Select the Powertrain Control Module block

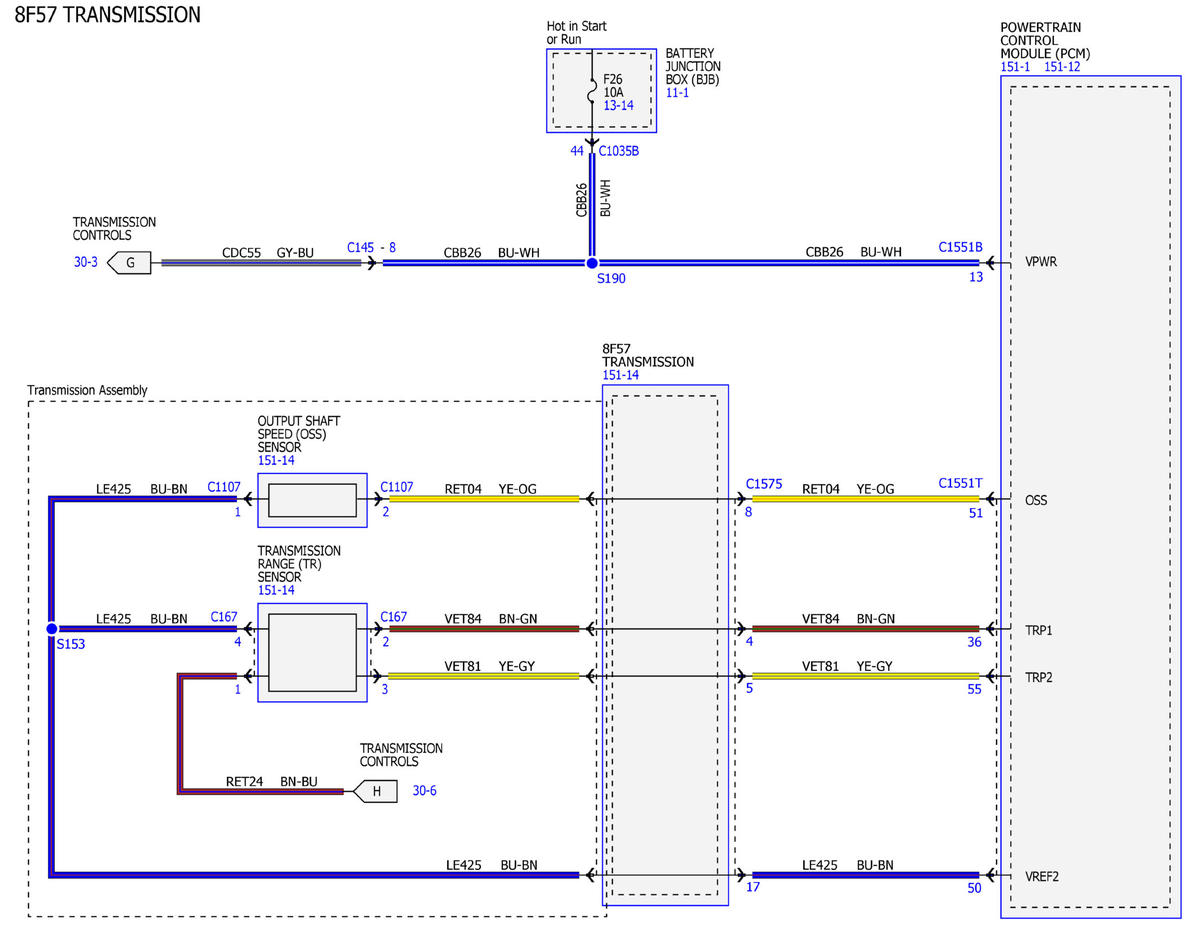click(1090, 496)
